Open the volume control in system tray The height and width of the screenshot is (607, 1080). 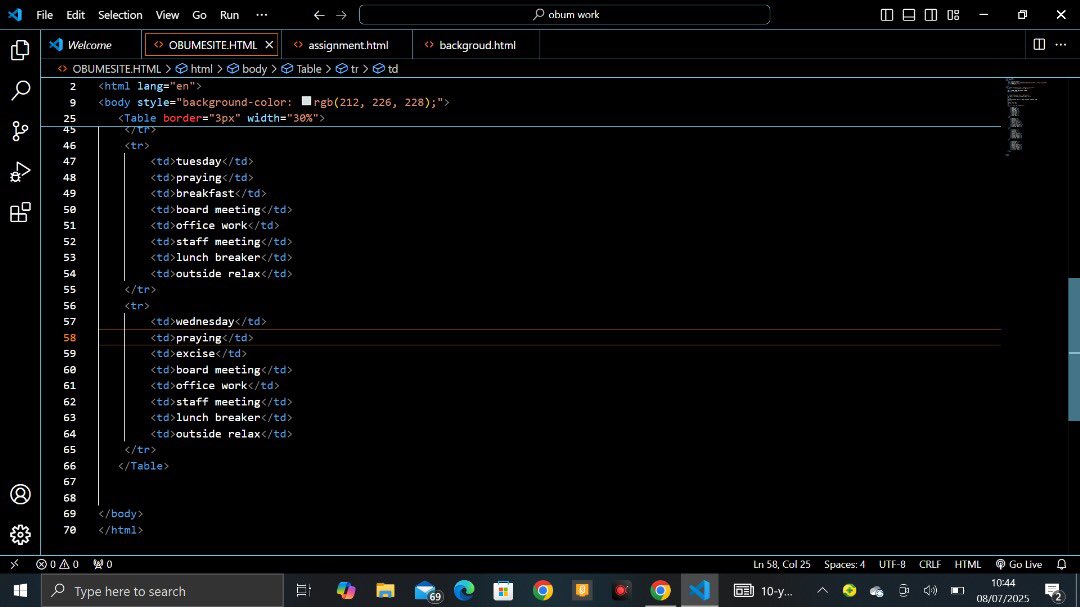tap(930, 591)
